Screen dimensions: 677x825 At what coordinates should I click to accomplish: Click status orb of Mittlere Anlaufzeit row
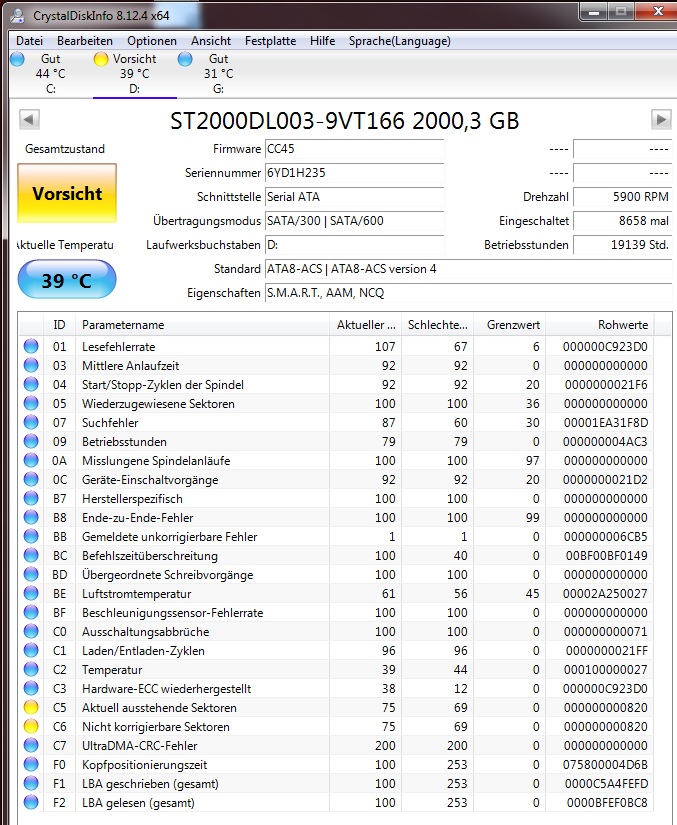point(31,365)
